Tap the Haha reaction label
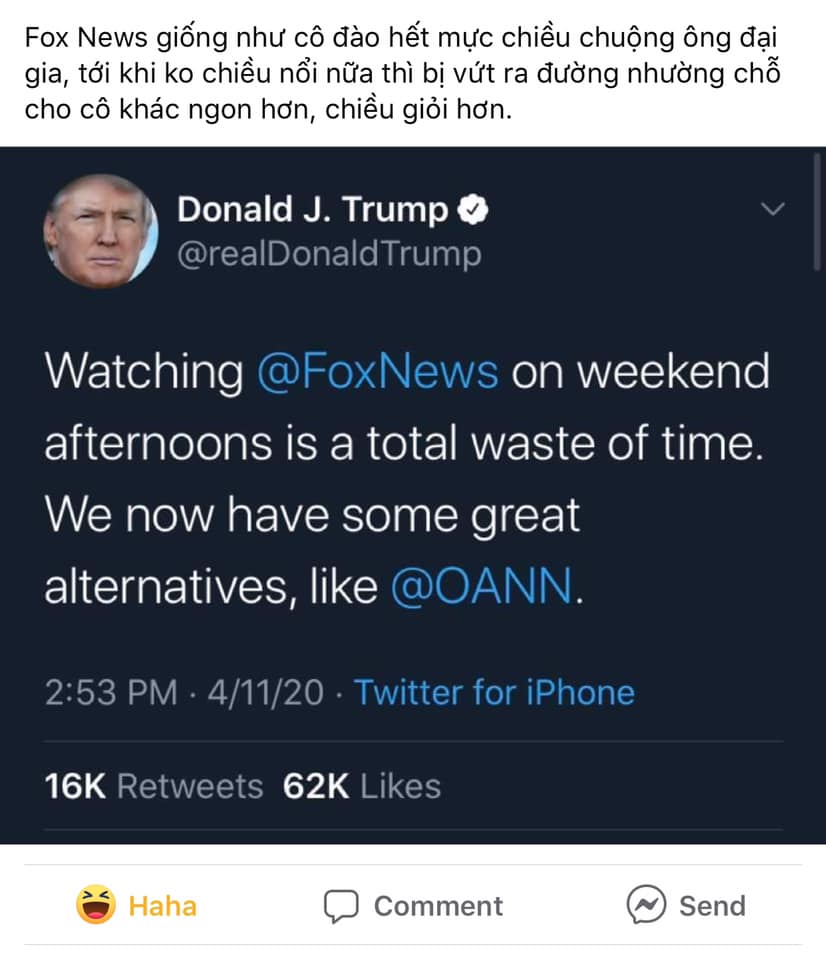This screenshot has height=960, width=826. [162, 906]
